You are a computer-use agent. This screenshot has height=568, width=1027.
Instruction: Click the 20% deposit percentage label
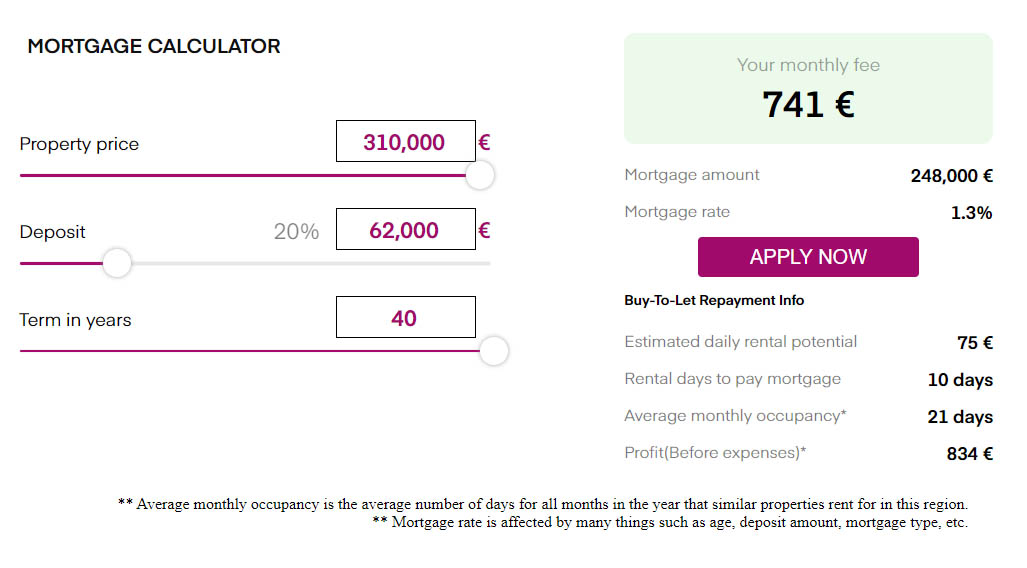click(x=296, y=232)
